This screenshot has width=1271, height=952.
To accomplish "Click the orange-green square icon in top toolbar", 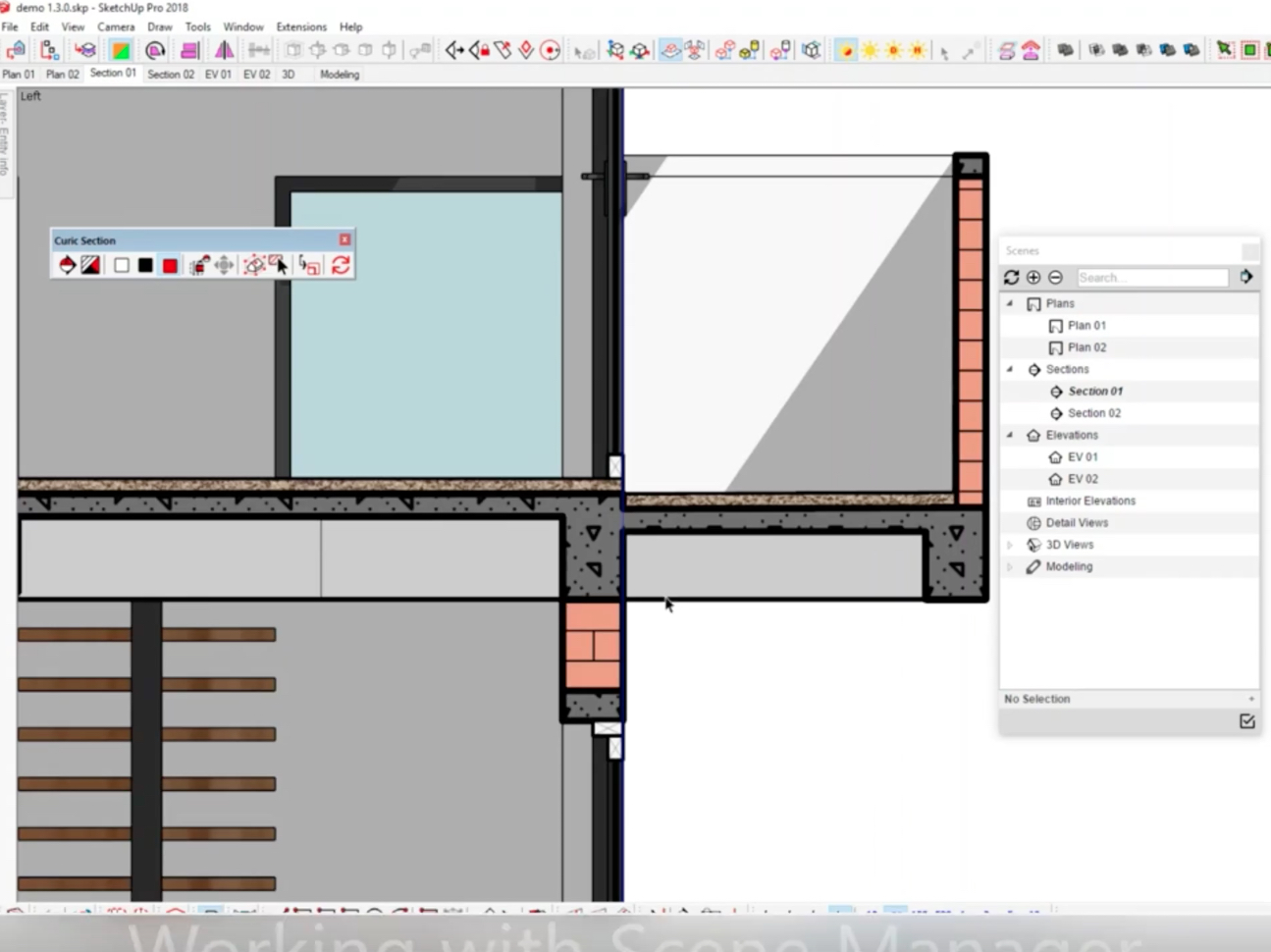I will click(120, 50).
